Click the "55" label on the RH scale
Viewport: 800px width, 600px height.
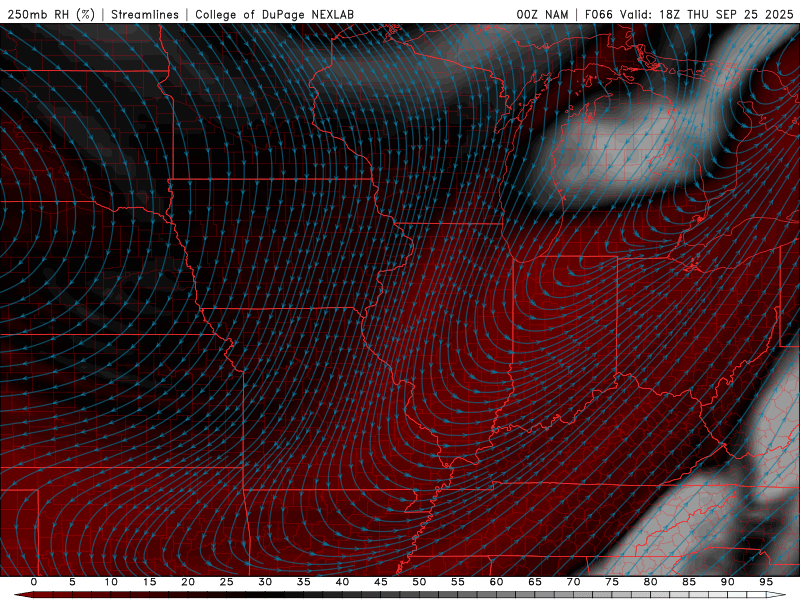(x=458, y=582)
